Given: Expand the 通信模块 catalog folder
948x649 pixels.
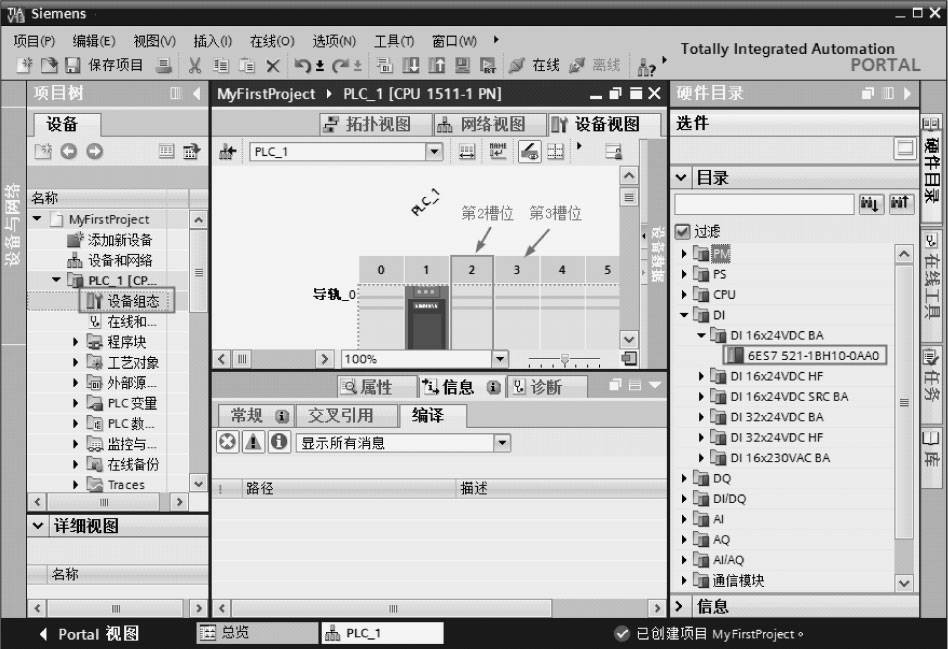Looking at the screenshot, I should [684, 581].
